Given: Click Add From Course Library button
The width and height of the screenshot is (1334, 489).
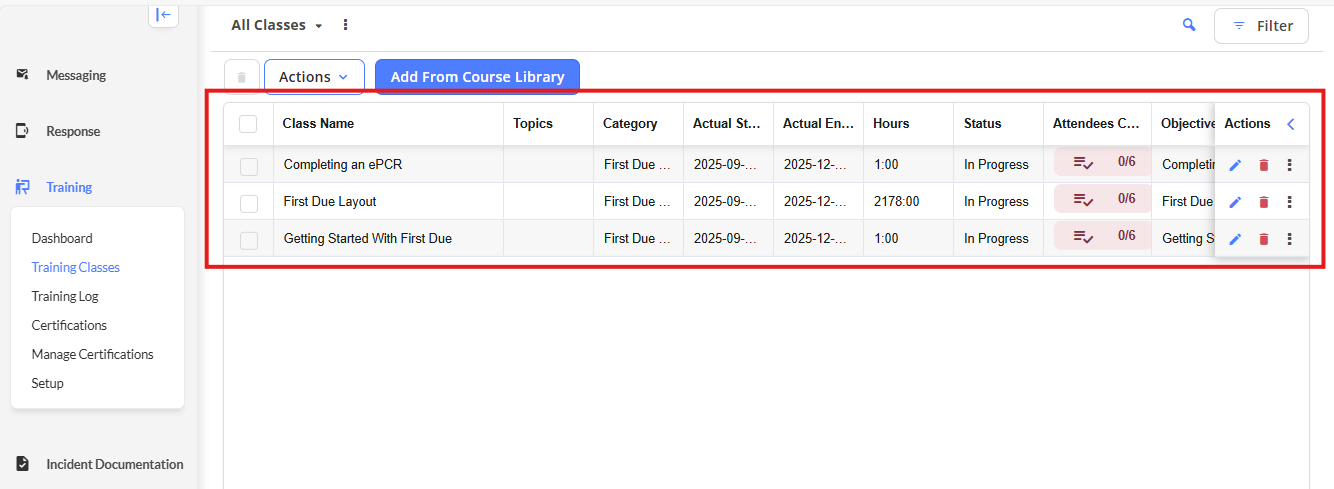Looking at the screenshot, I should (x=477, y=77).
